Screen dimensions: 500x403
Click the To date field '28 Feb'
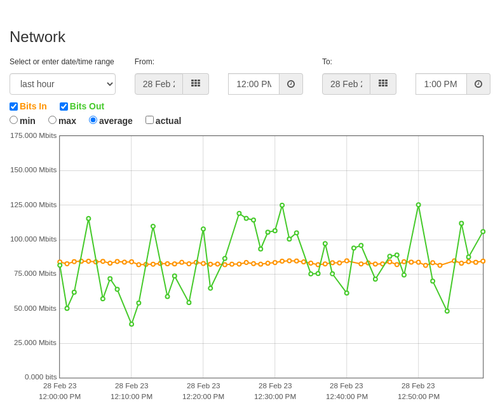(346, 84)
